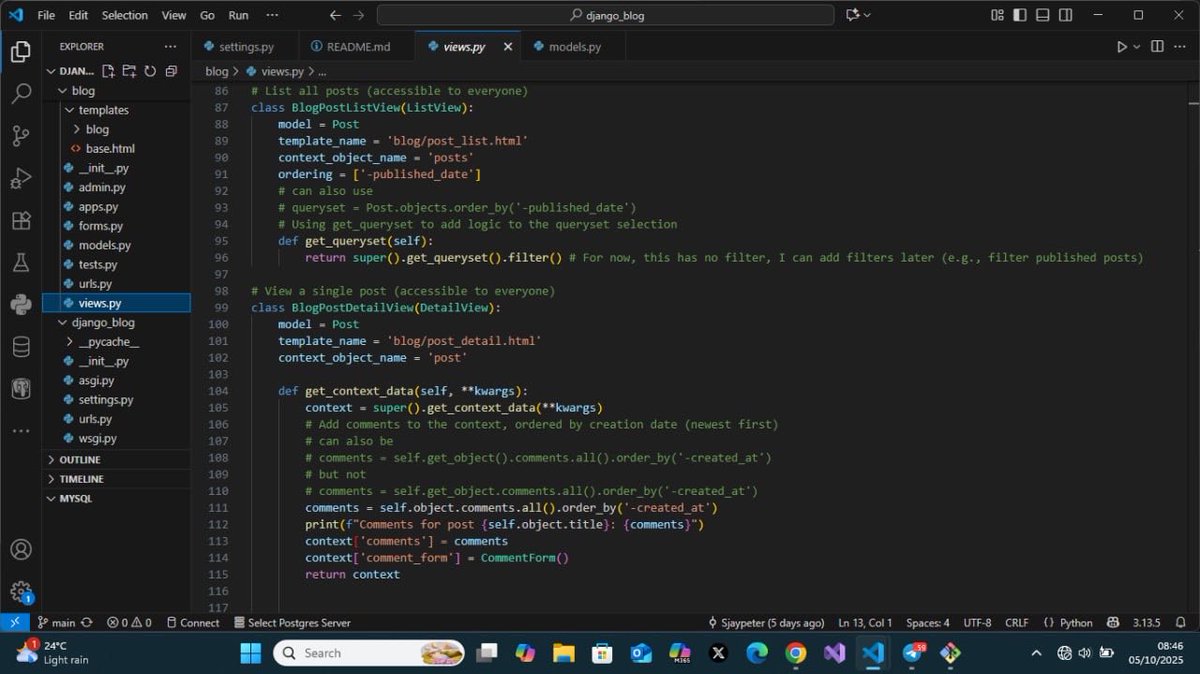Click errors and warnings count in status bar
This screenshot has height=674, width=1200.
129,622
